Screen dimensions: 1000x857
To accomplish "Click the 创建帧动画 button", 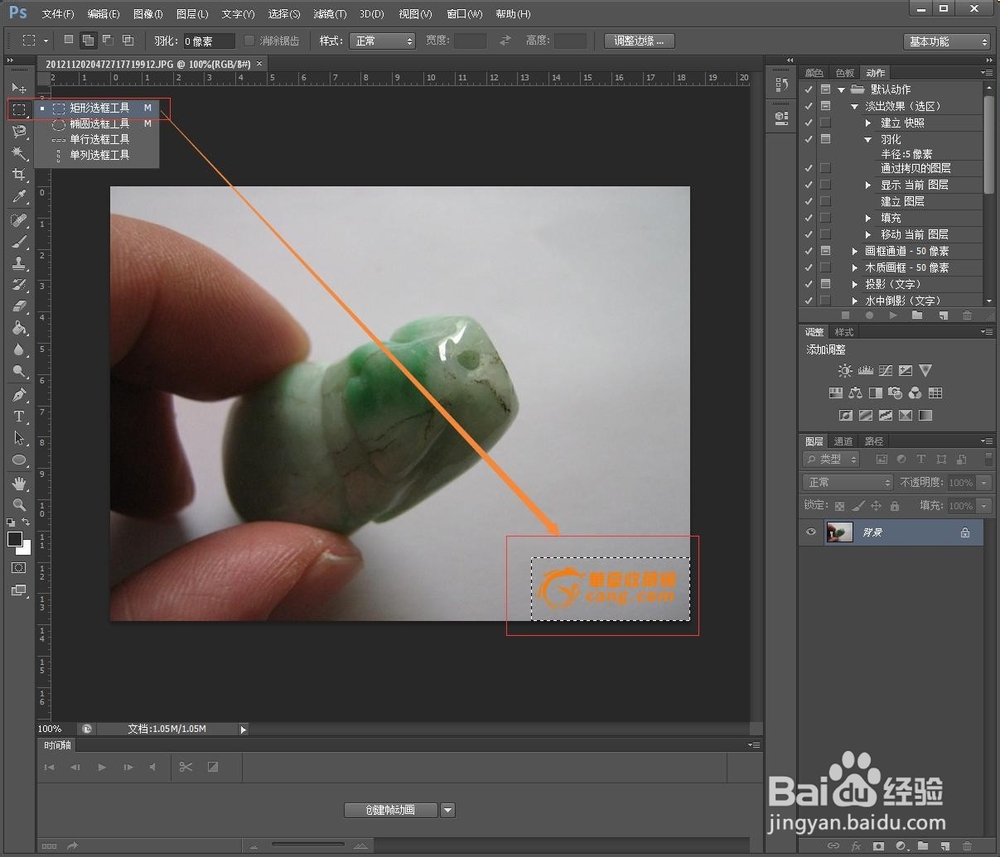I will pos(390,810).
